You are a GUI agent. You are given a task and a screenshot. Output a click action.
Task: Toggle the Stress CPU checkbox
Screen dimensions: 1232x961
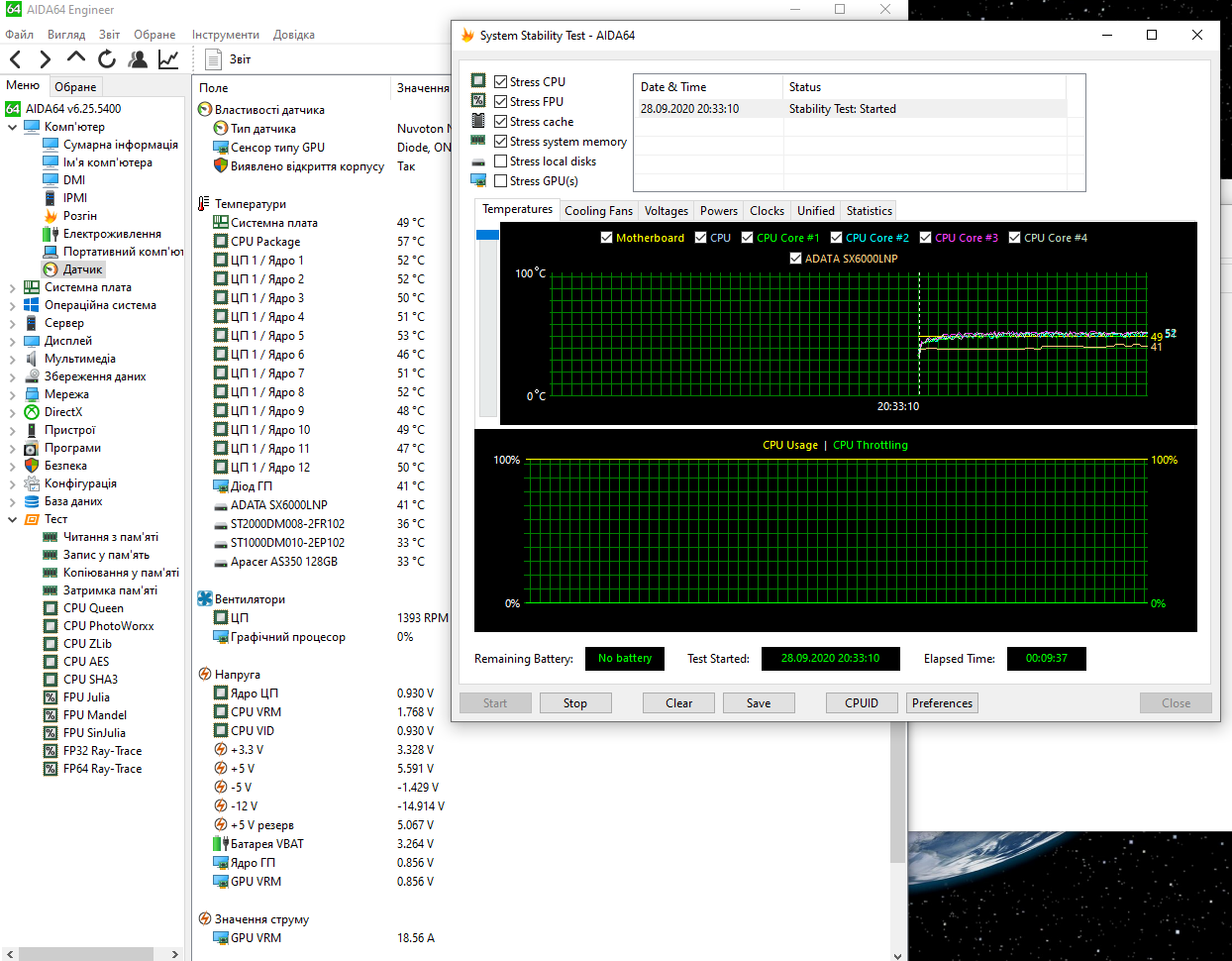(501, 82)
